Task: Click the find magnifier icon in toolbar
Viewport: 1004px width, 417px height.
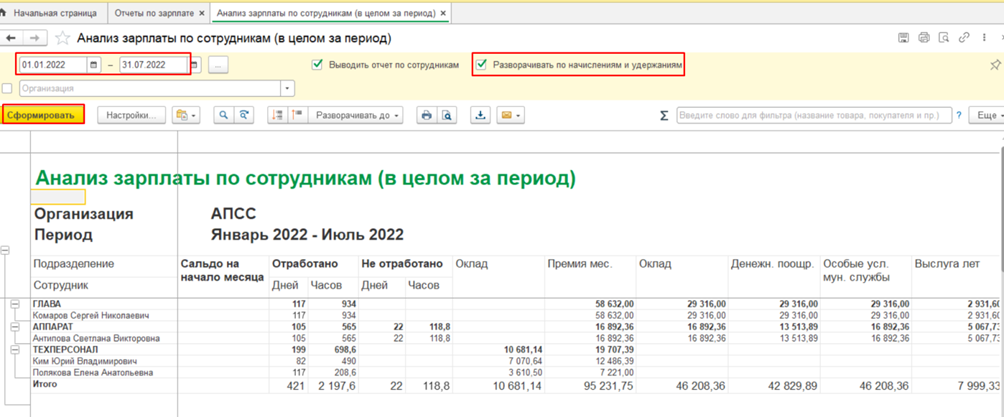Action: [223, 115]
